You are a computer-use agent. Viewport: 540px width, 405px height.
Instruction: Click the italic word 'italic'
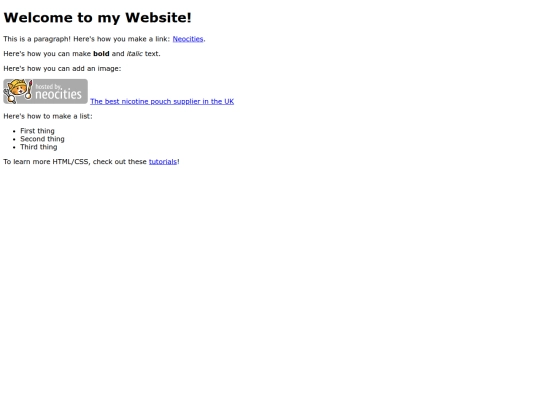point(135,54)
